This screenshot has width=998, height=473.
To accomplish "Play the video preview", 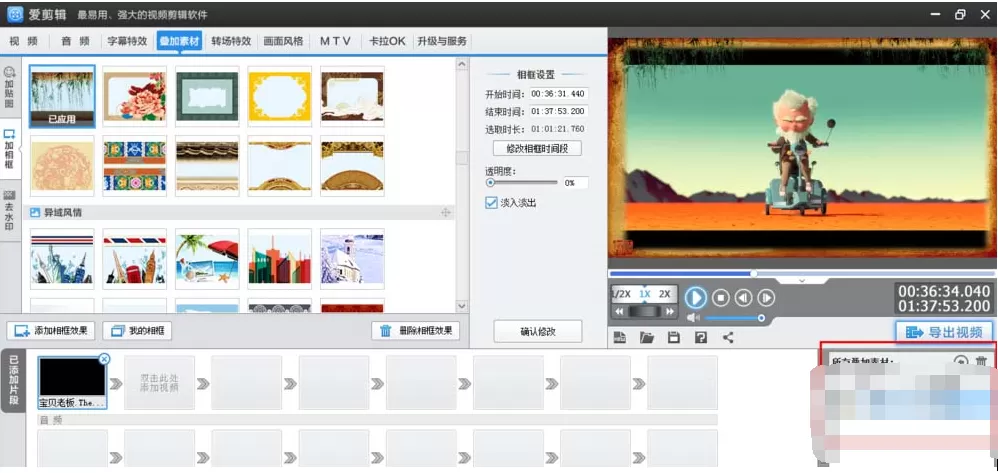I will click(x=696, y=297).
